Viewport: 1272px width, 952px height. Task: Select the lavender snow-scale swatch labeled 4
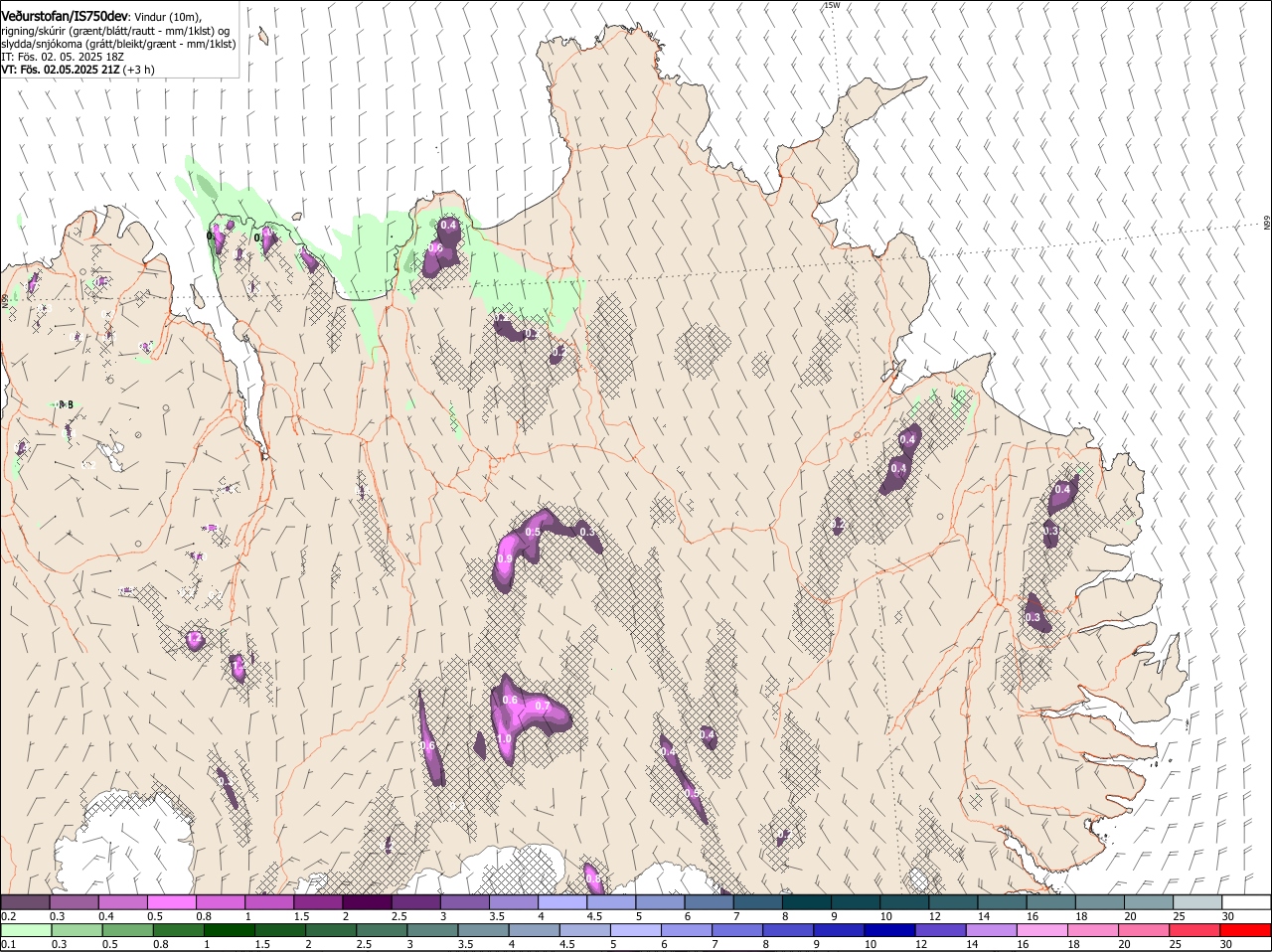pyautogui.click(x=562, y=901)
